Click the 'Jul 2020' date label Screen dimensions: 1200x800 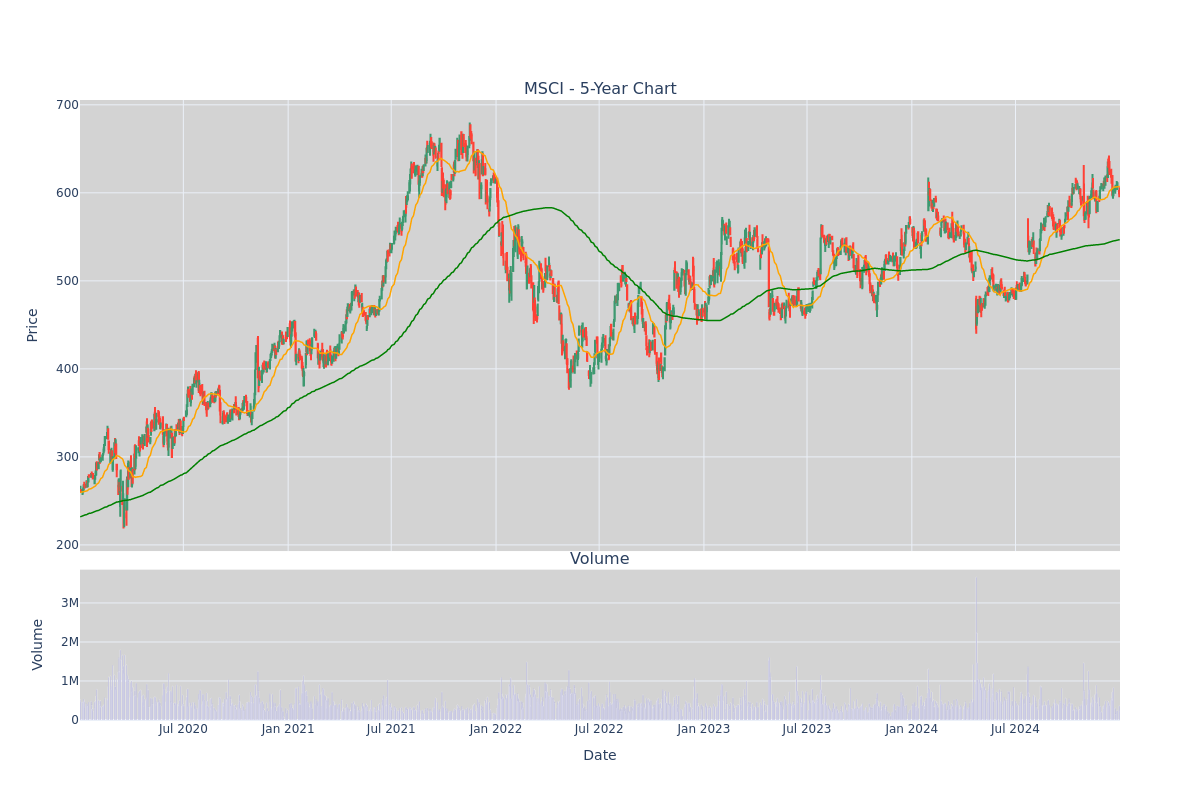pyautogui.click(x=183, y=729)
